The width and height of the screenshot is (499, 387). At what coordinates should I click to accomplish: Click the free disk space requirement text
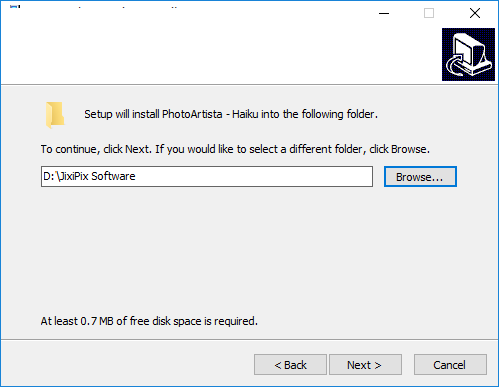point(149,321)
